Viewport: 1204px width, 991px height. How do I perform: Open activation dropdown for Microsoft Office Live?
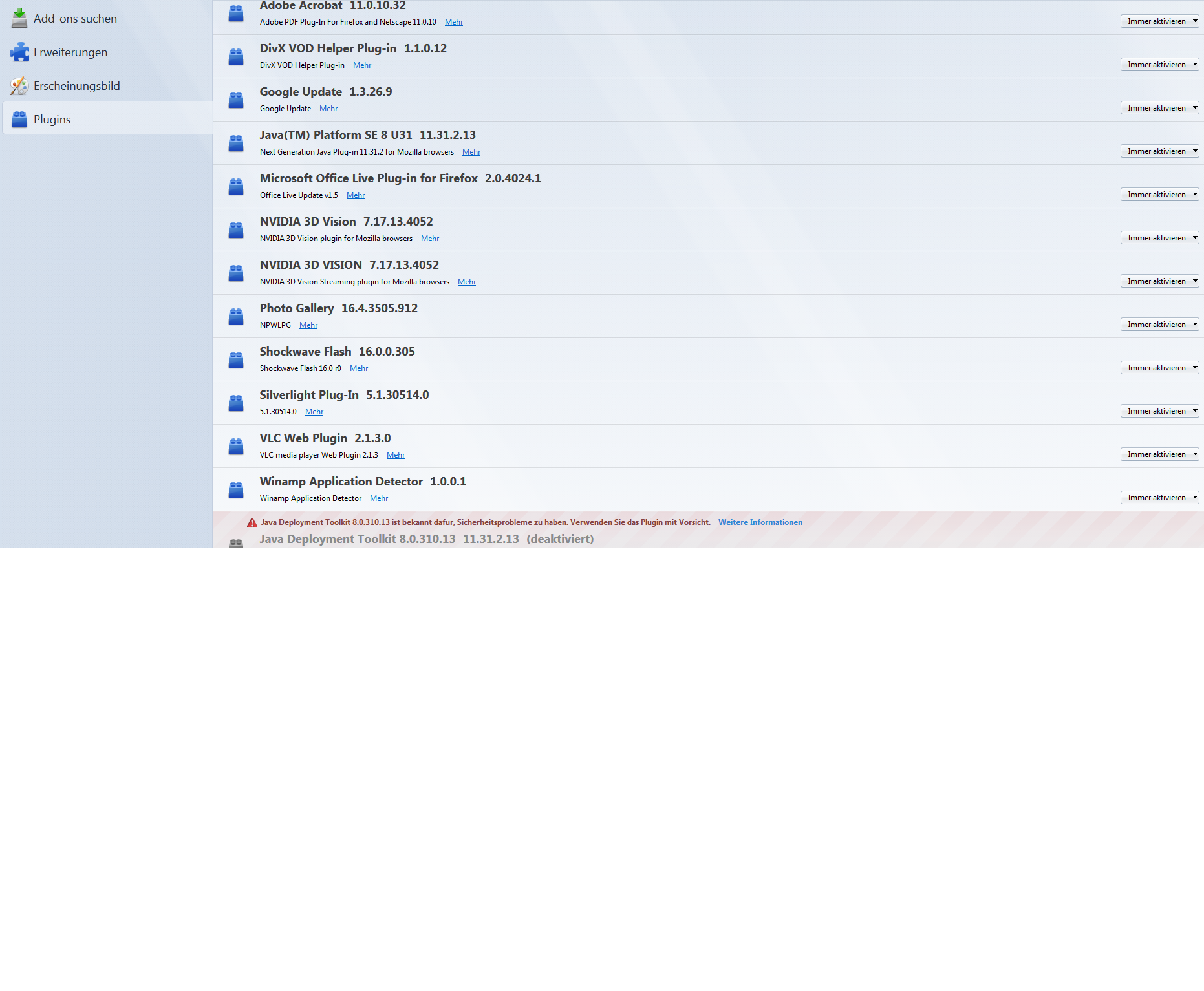pos(1159,195)
